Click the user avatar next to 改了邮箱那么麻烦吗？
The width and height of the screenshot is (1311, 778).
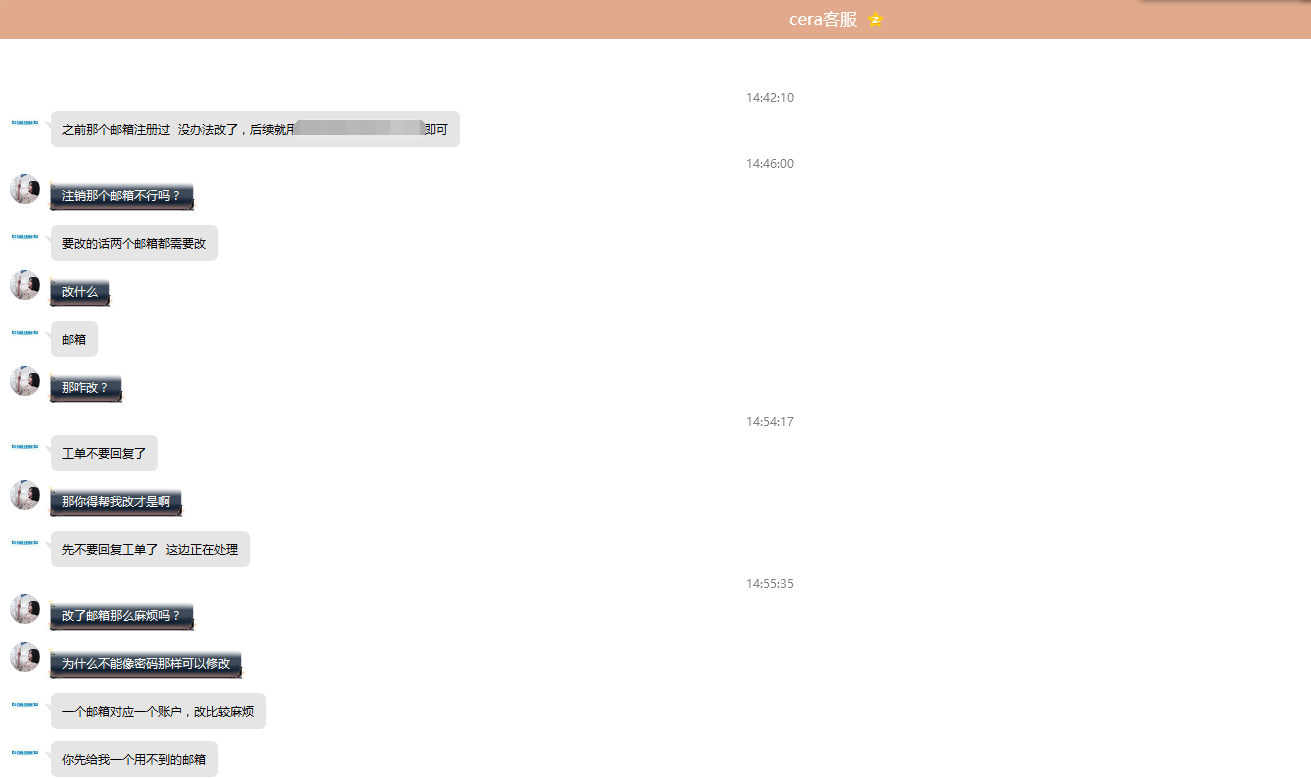25,609
